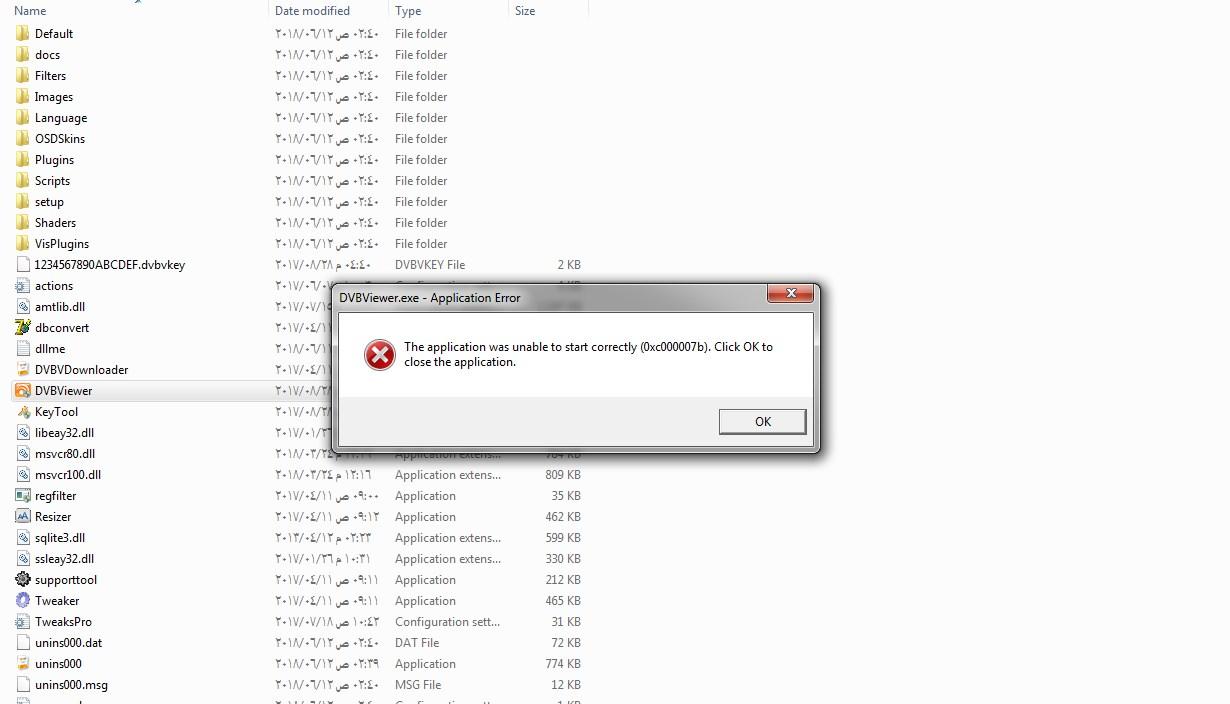Image resolution: width=1230 pixels, height=704 pixels.
Task: Select the KeyTool application icon
Action: pos(23,412)
